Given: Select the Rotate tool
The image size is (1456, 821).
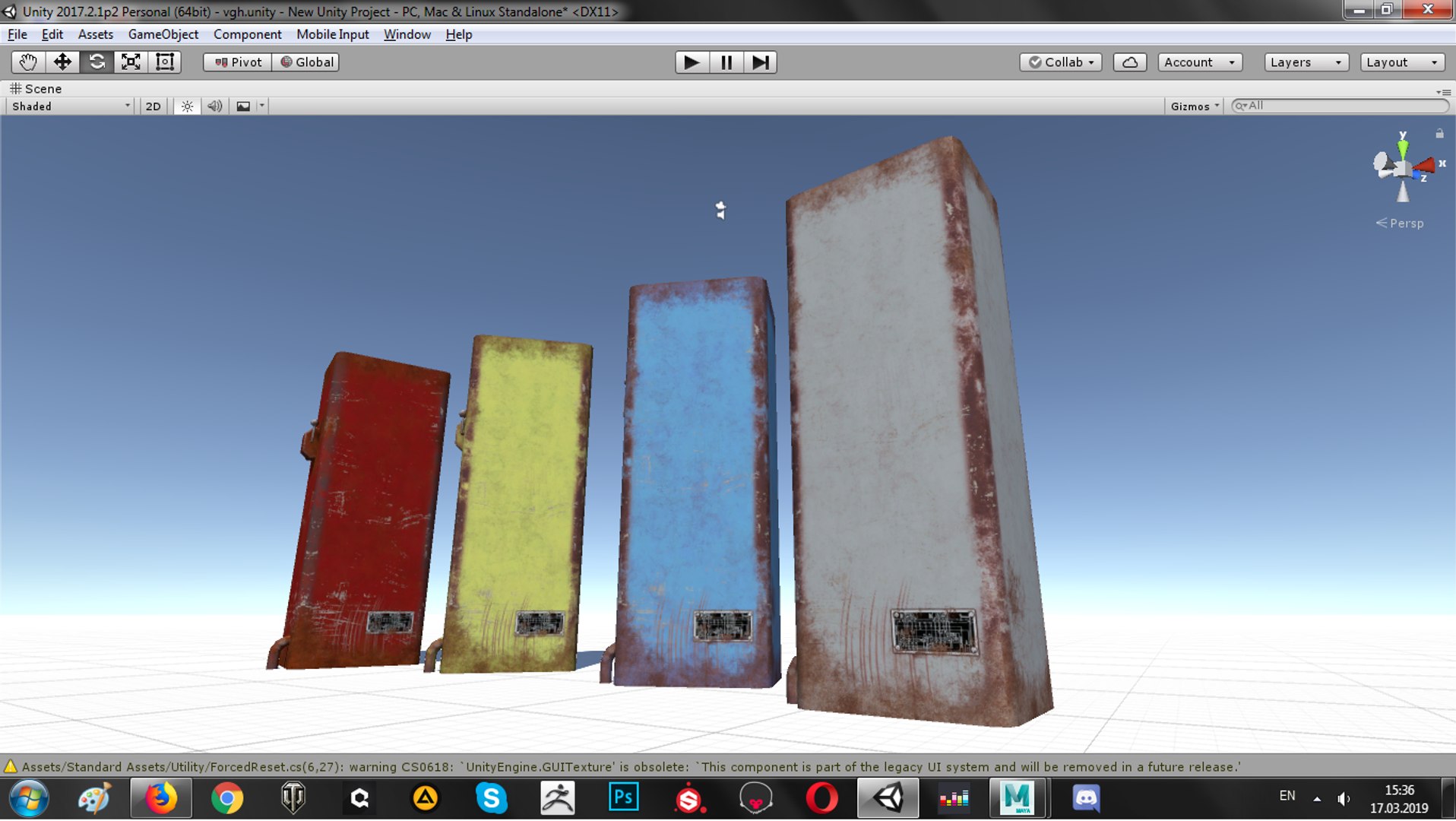Looking at the screenshot, I should [97, 62].
